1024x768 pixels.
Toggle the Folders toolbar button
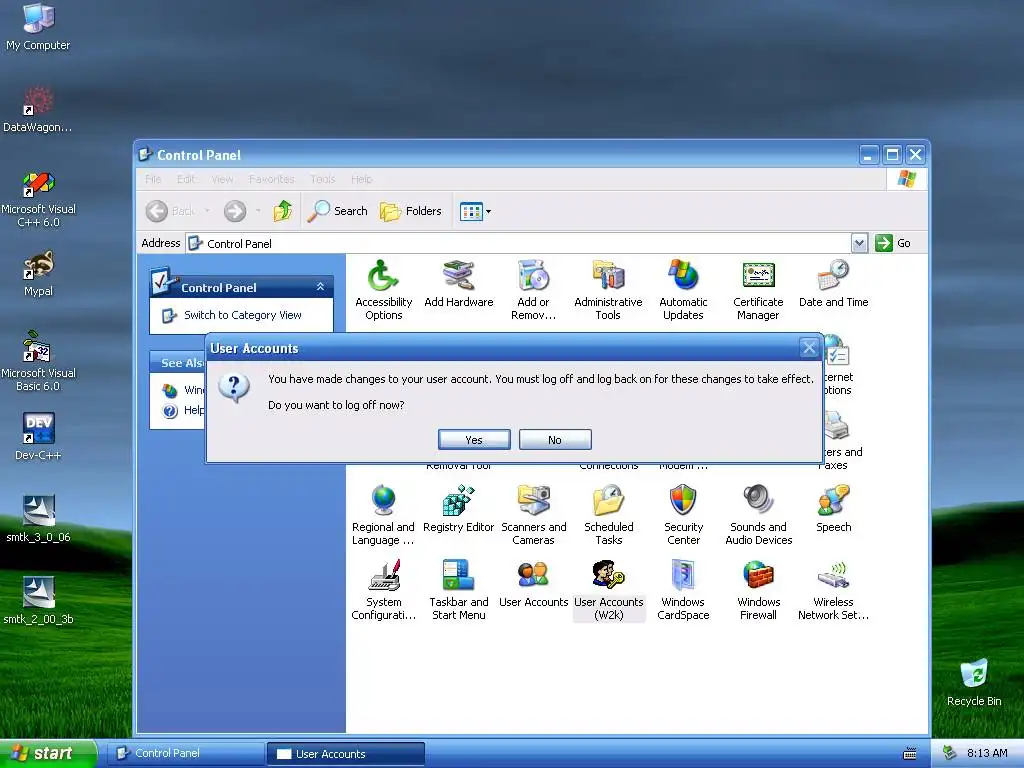point(411,211)
